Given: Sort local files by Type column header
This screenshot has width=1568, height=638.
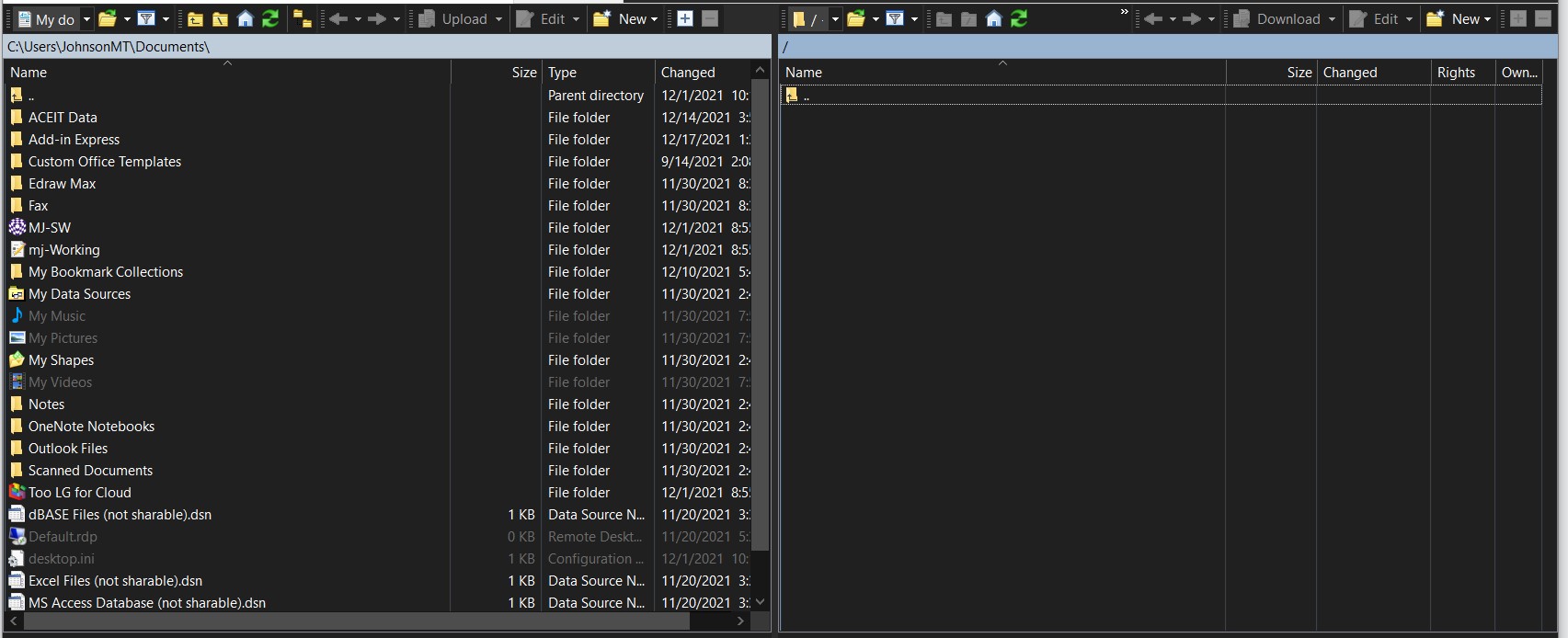Looking at the screenshot, I should point(598,73).
